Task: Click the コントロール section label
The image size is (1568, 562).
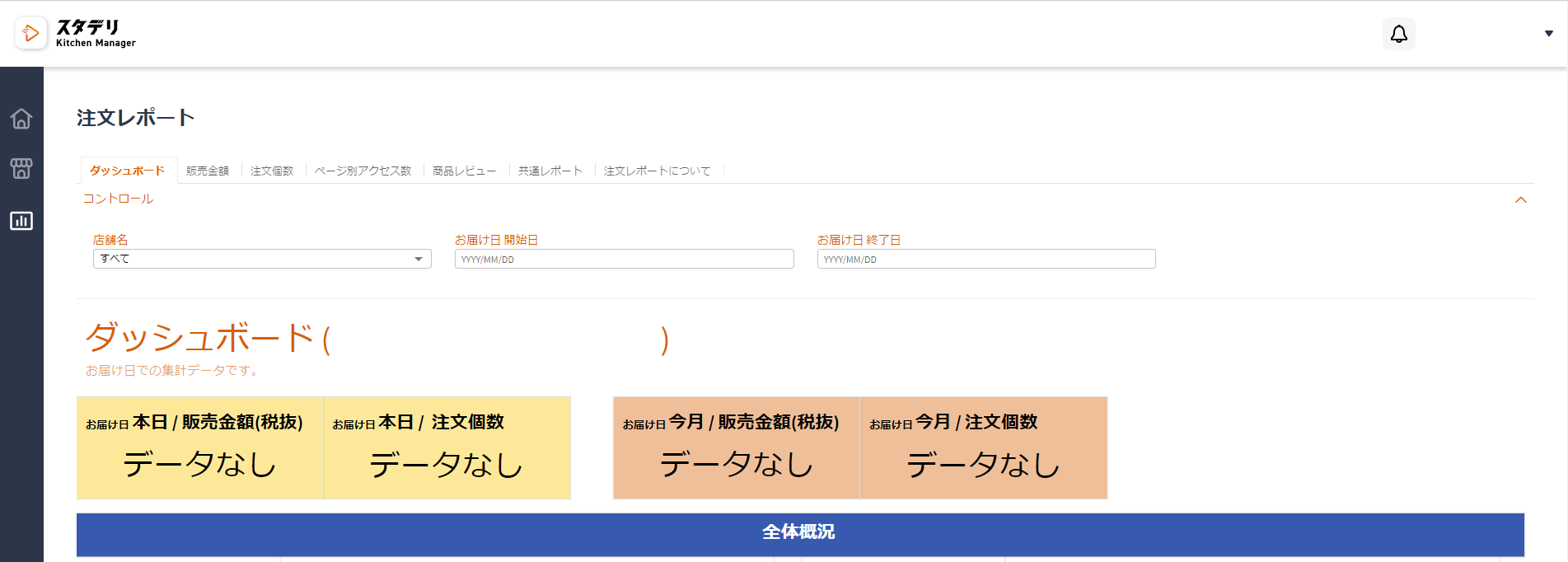Action: 118,199
